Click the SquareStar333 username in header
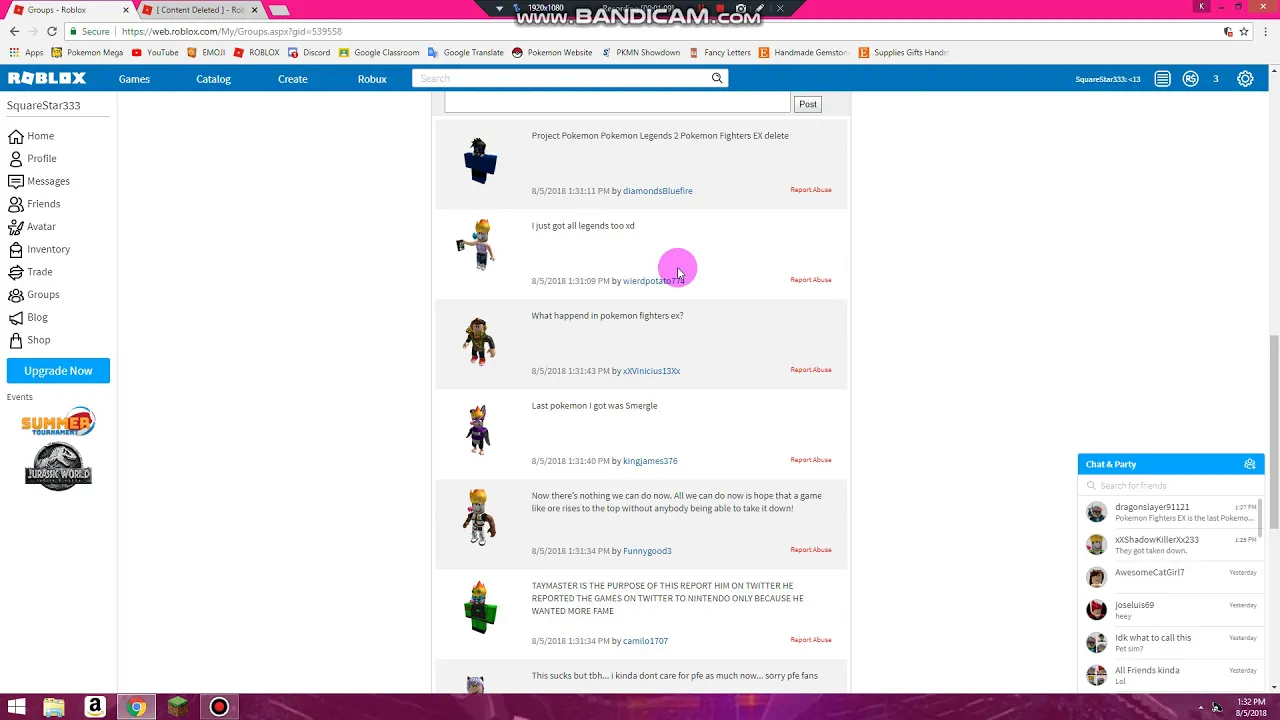 tap(1107, 79)
